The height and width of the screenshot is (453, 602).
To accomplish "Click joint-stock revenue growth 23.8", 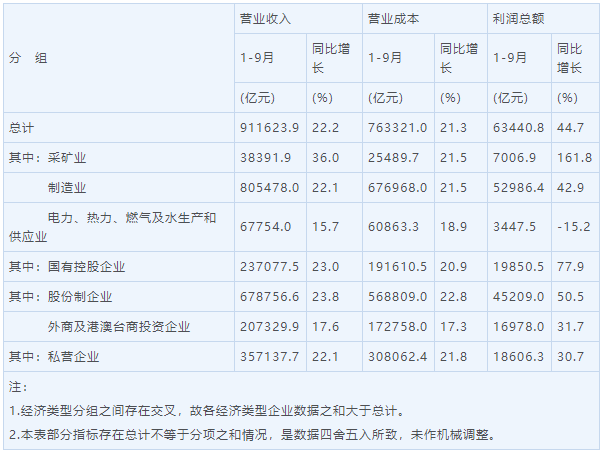I will pyautogui.click(x=326, y=296).
